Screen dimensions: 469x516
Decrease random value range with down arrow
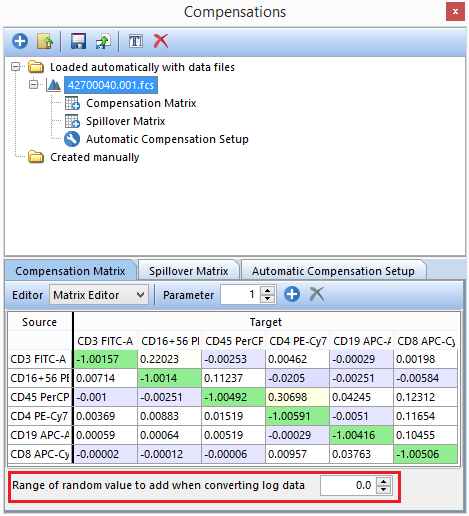tap(384, 490)
